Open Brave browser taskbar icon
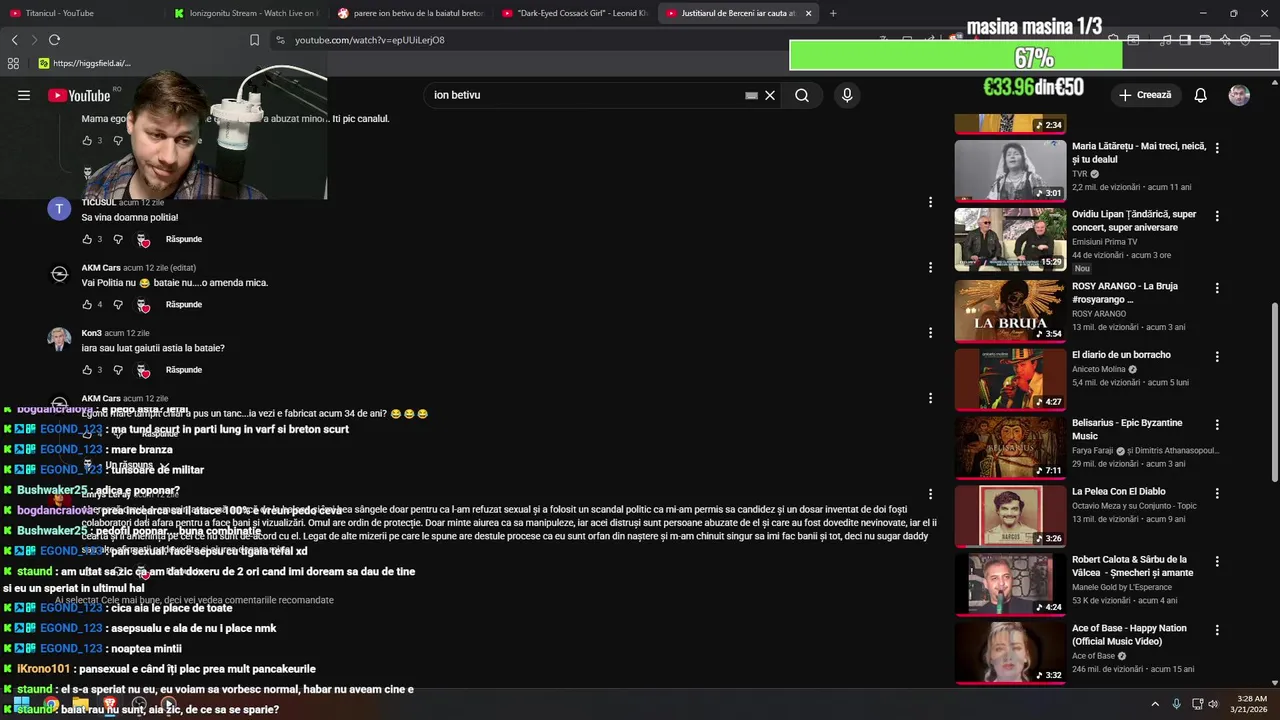Image resolution: width=1280 pixels, height=720 pixels. tap(110, 704)
